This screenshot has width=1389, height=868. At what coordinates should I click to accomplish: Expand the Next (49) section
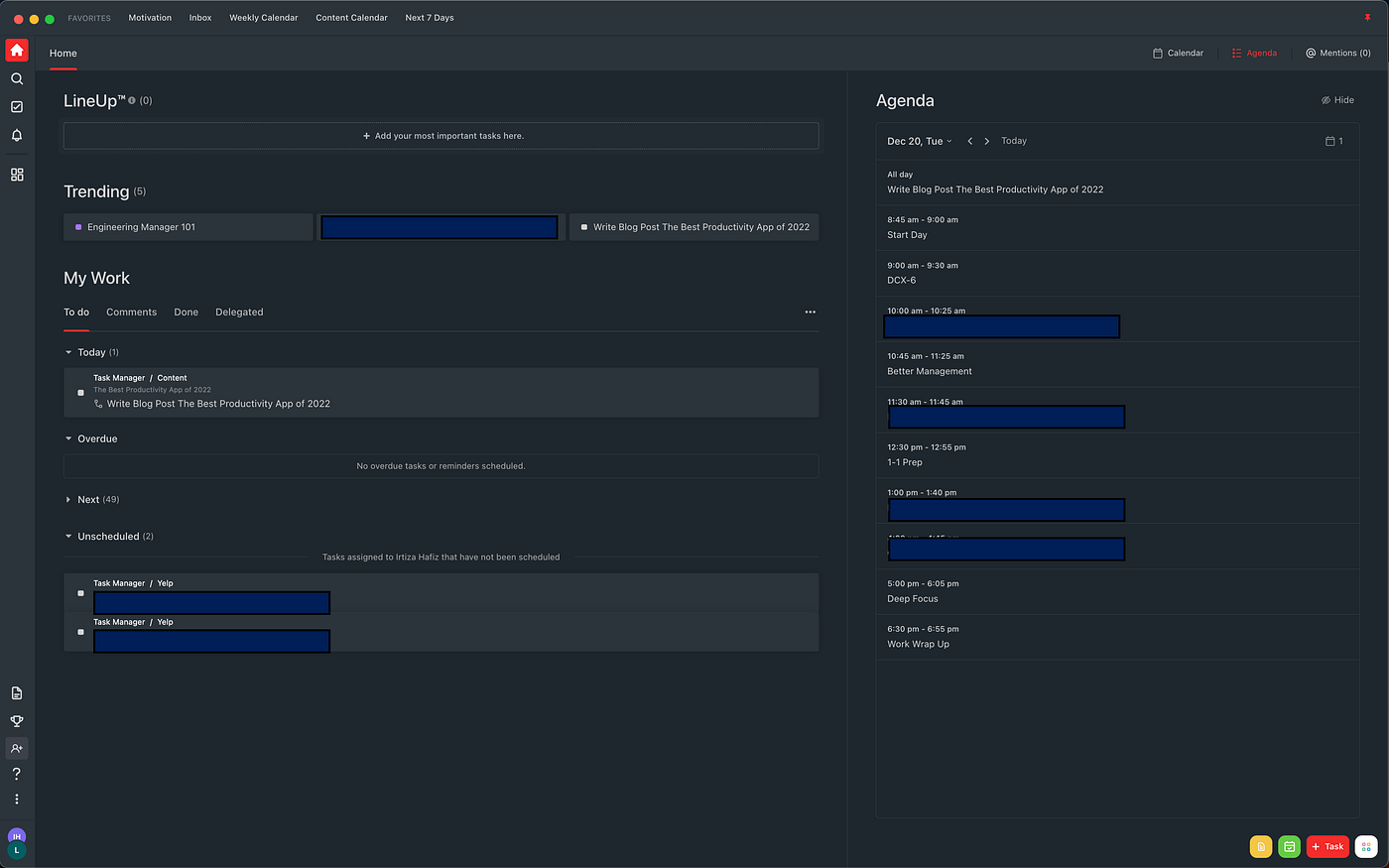tap(68, 500)
